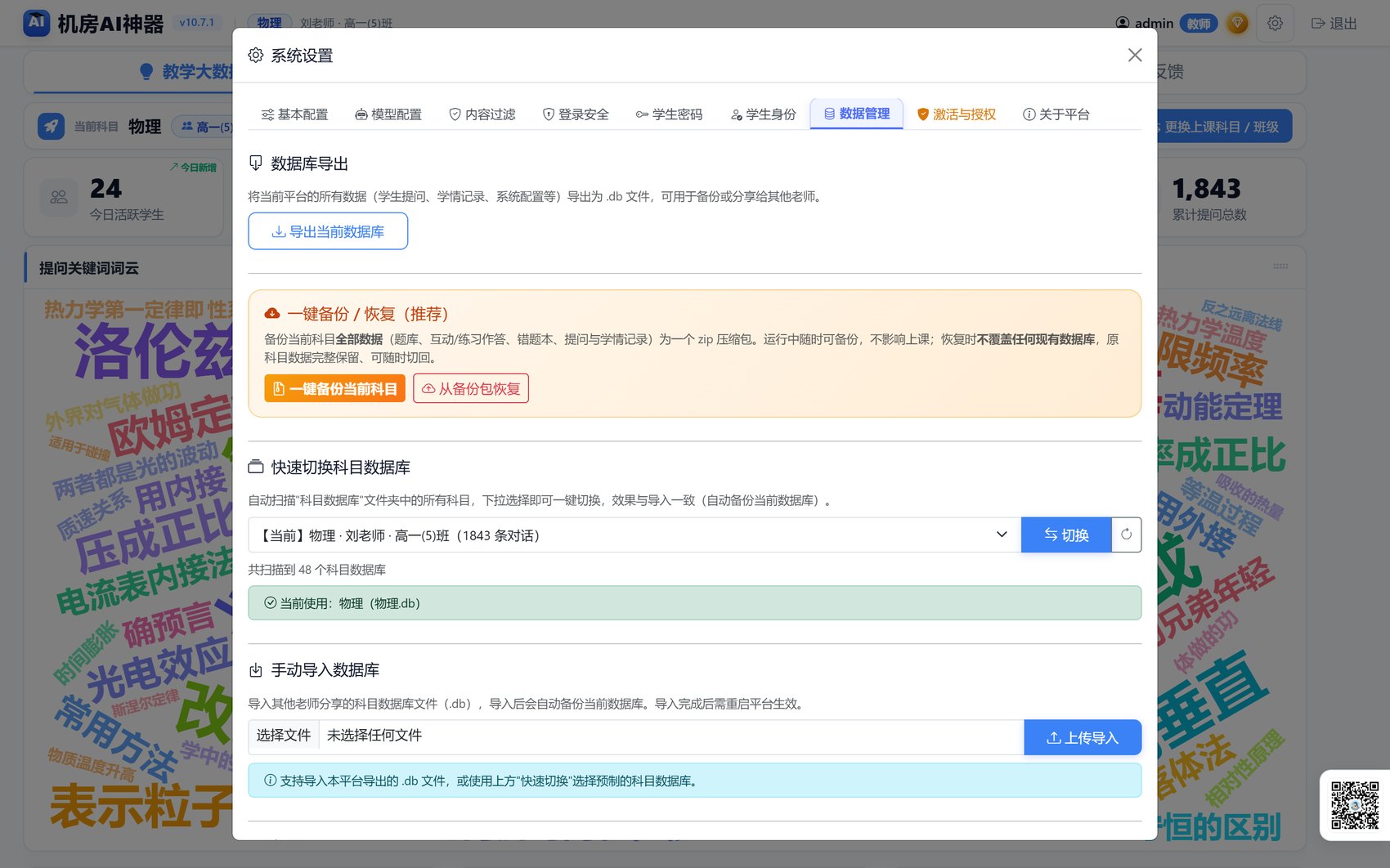The height and width of the screenshot is (868, 1390).
Task: Switch to the 模型配置 tab
Action: click(x=388, y=114)
